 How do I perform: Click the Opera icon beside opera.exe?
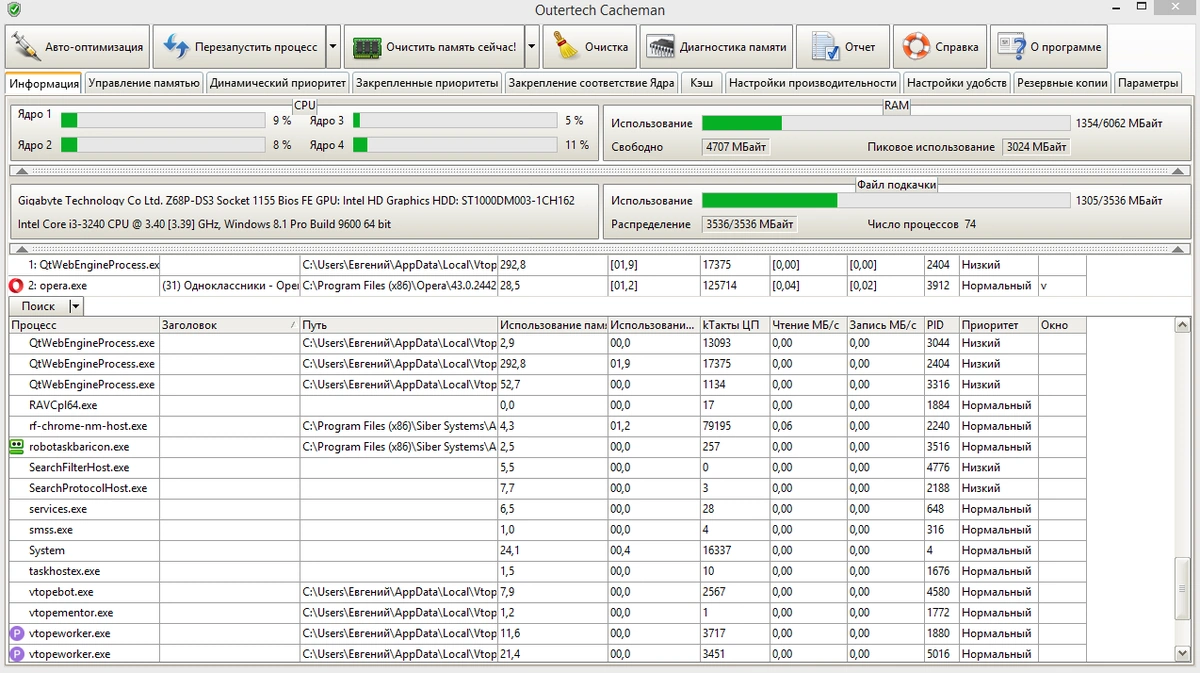coord(16,285)
